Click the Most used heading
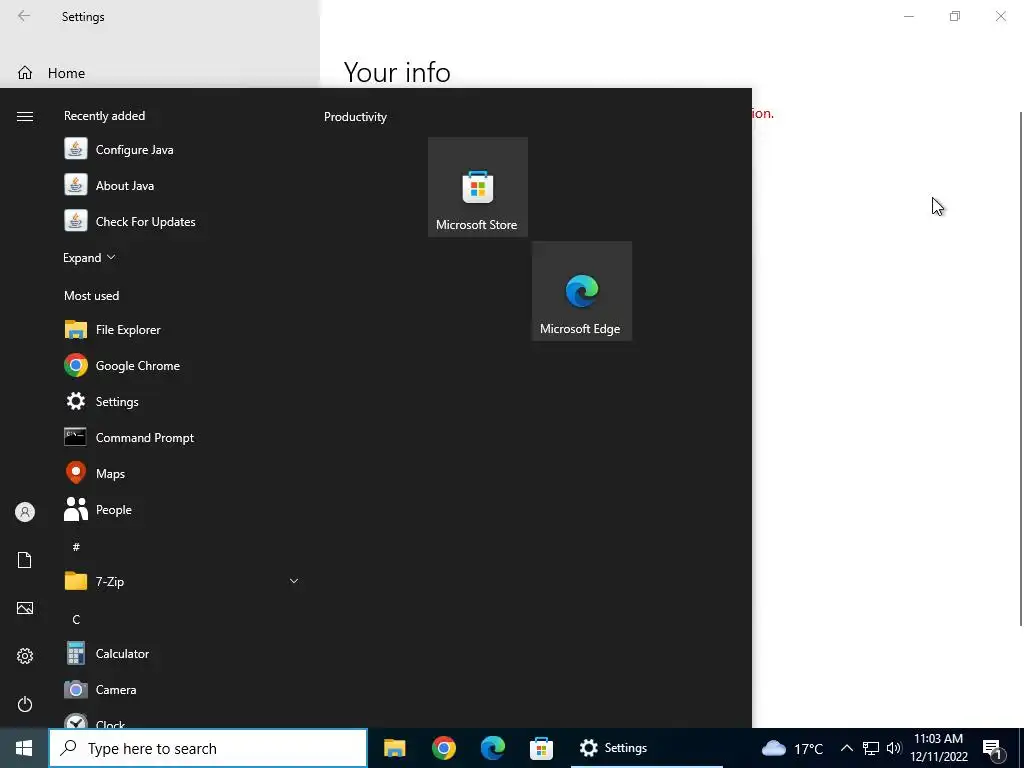The height and width of the screenshot is (768, 1024). point(91,296)
